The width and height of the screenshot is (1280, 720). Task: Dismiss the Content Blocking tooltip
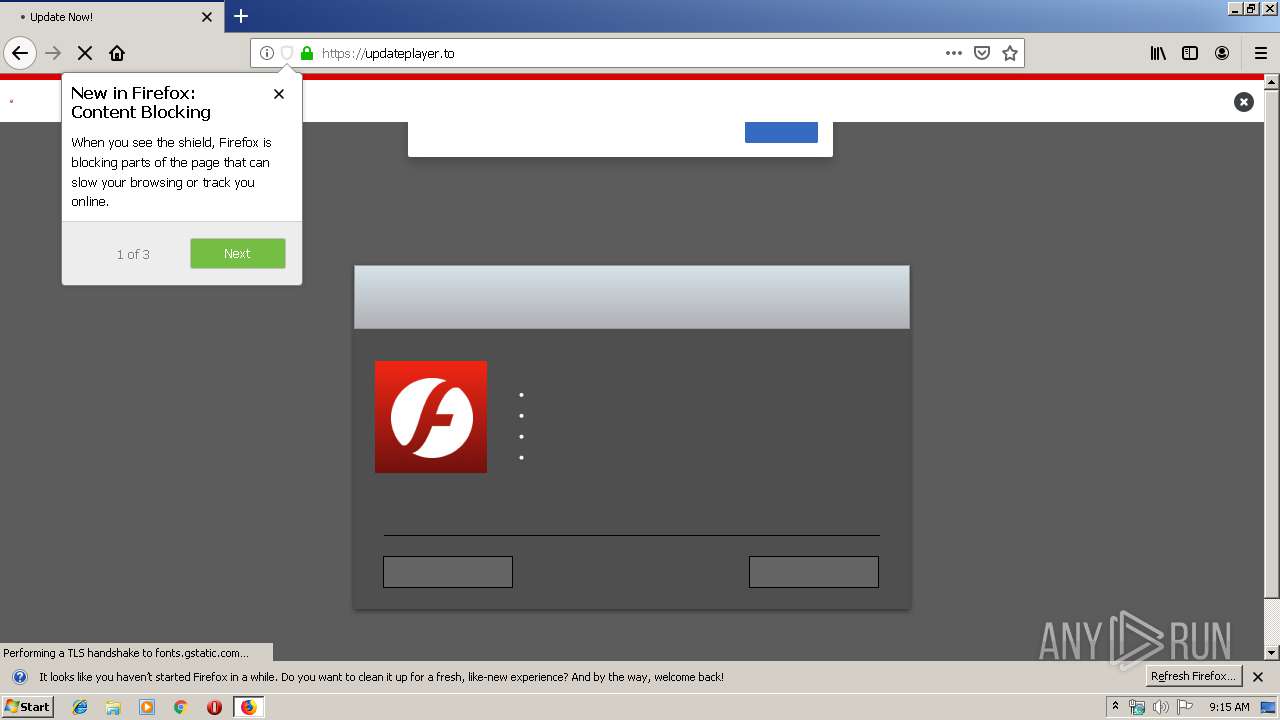(279, 94)
